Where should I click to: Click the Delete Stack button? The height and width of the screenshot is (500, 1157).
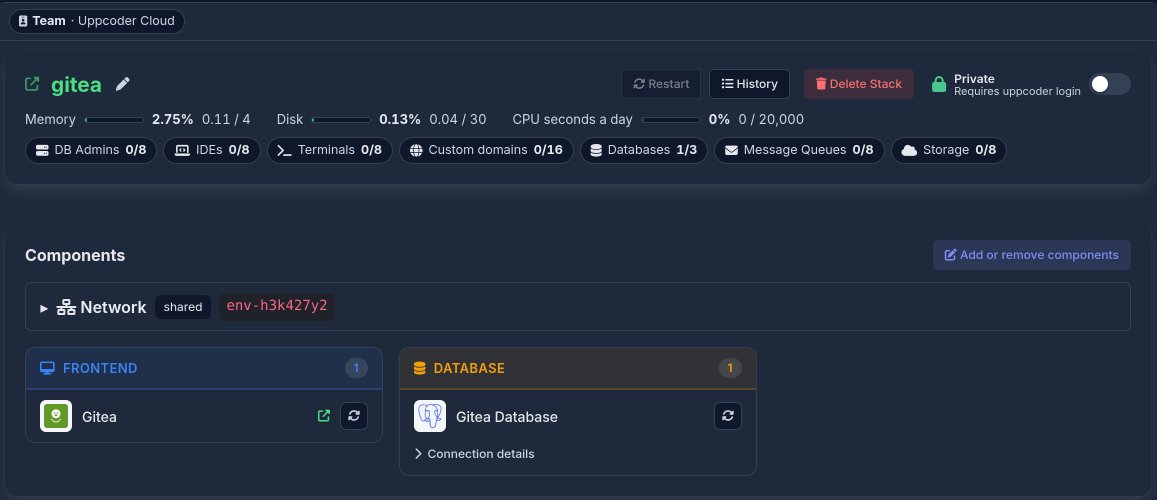click(x=859, y=84)
